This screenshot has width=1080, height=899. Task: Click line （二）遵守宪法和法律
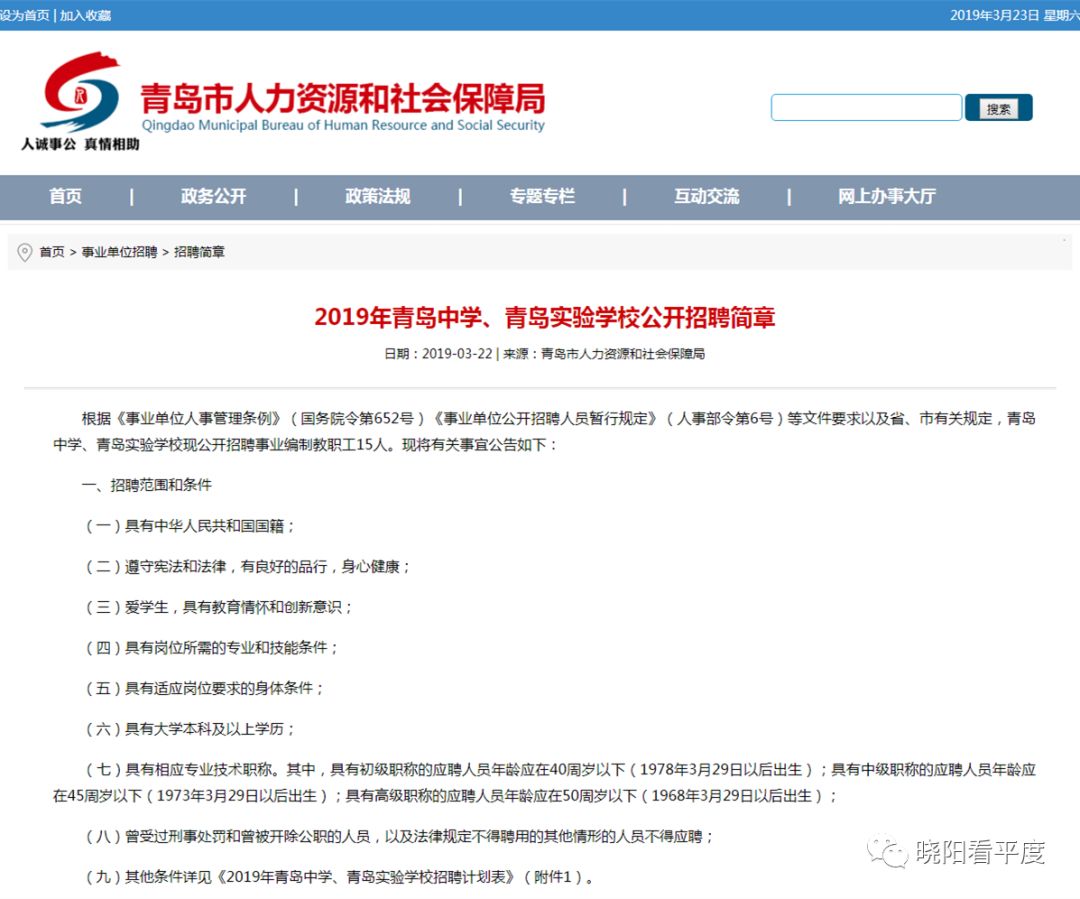point(247,567)
